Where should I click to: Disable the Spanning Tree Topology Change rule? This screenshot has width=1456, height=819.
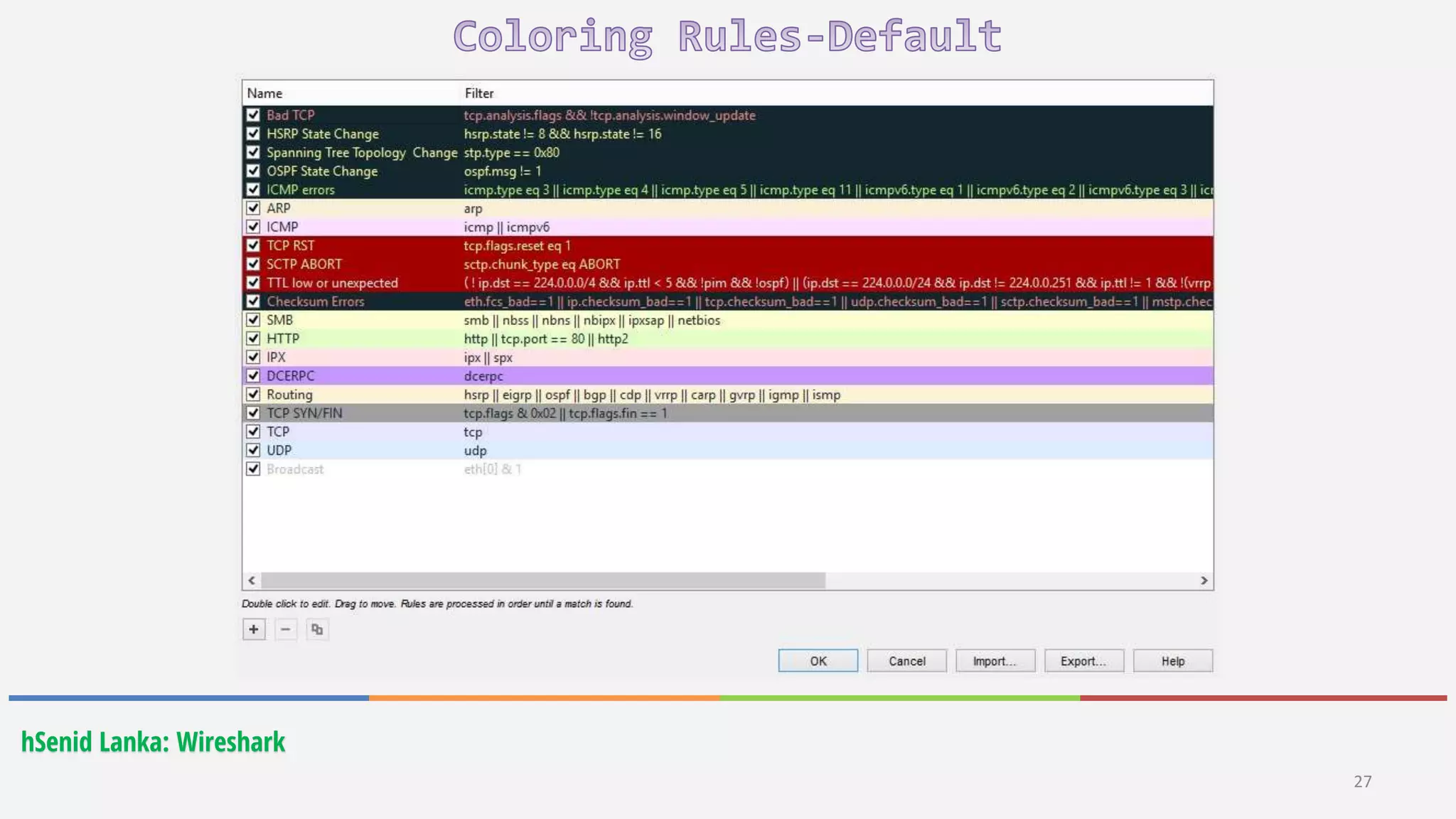(253, 152)
